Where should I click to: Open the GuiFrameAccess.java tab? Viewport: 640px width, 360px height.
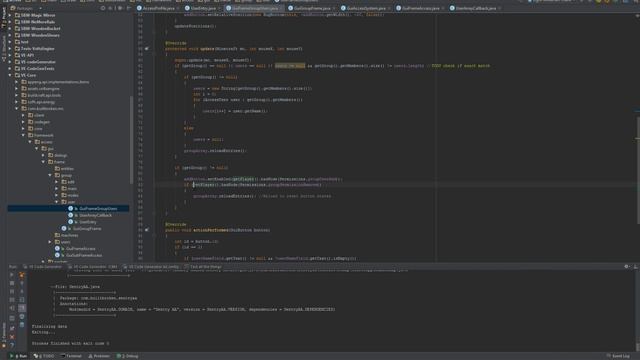420,8
